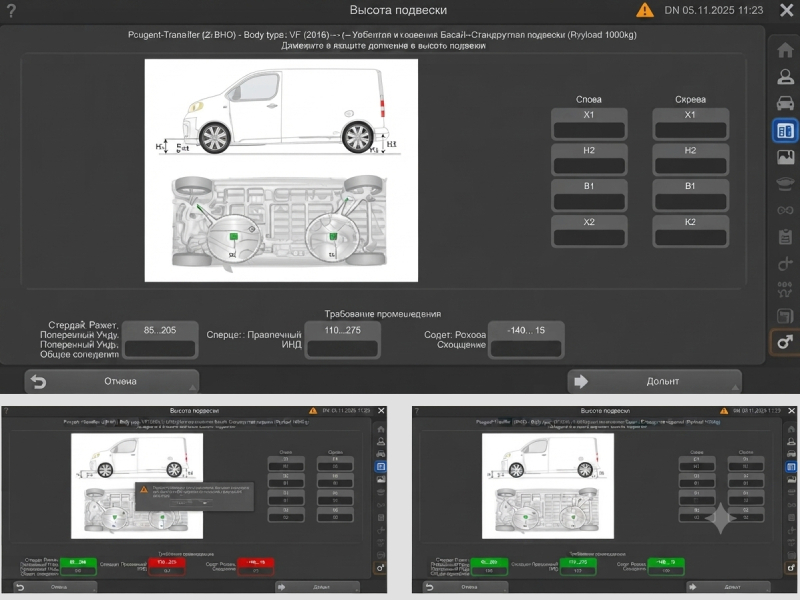Click the warning icon inside the lower-left window dialog
The image size is (800, 600).
tap(144, 489)
